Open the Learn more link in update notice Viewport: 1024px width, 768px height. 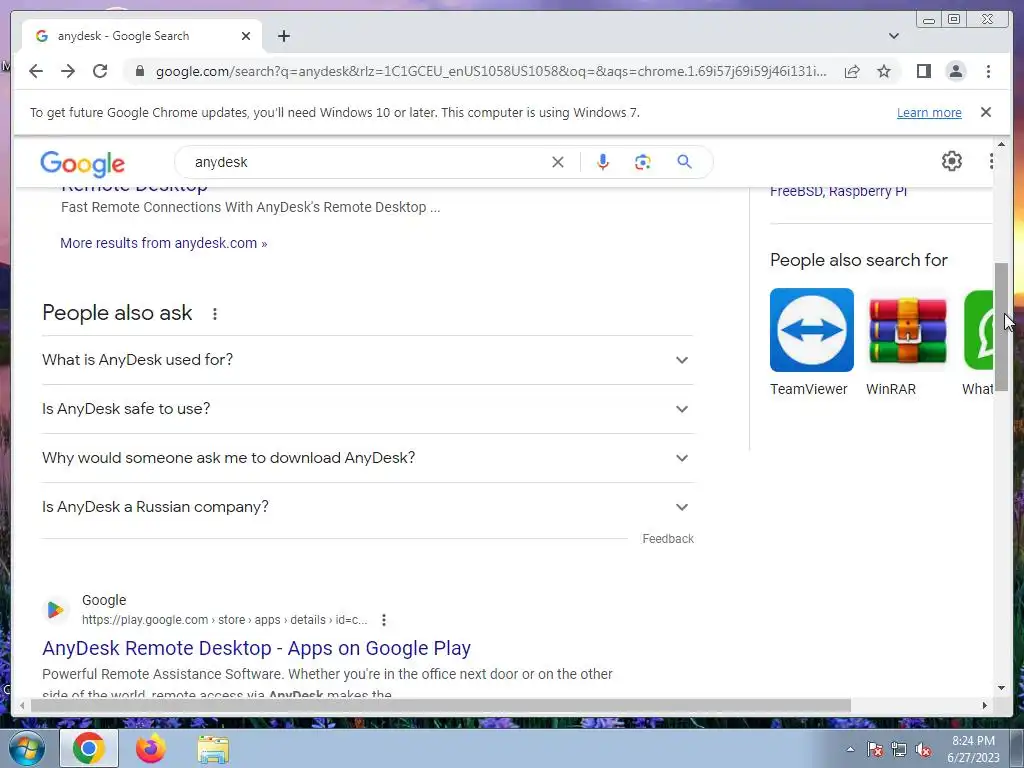(929, 112)
